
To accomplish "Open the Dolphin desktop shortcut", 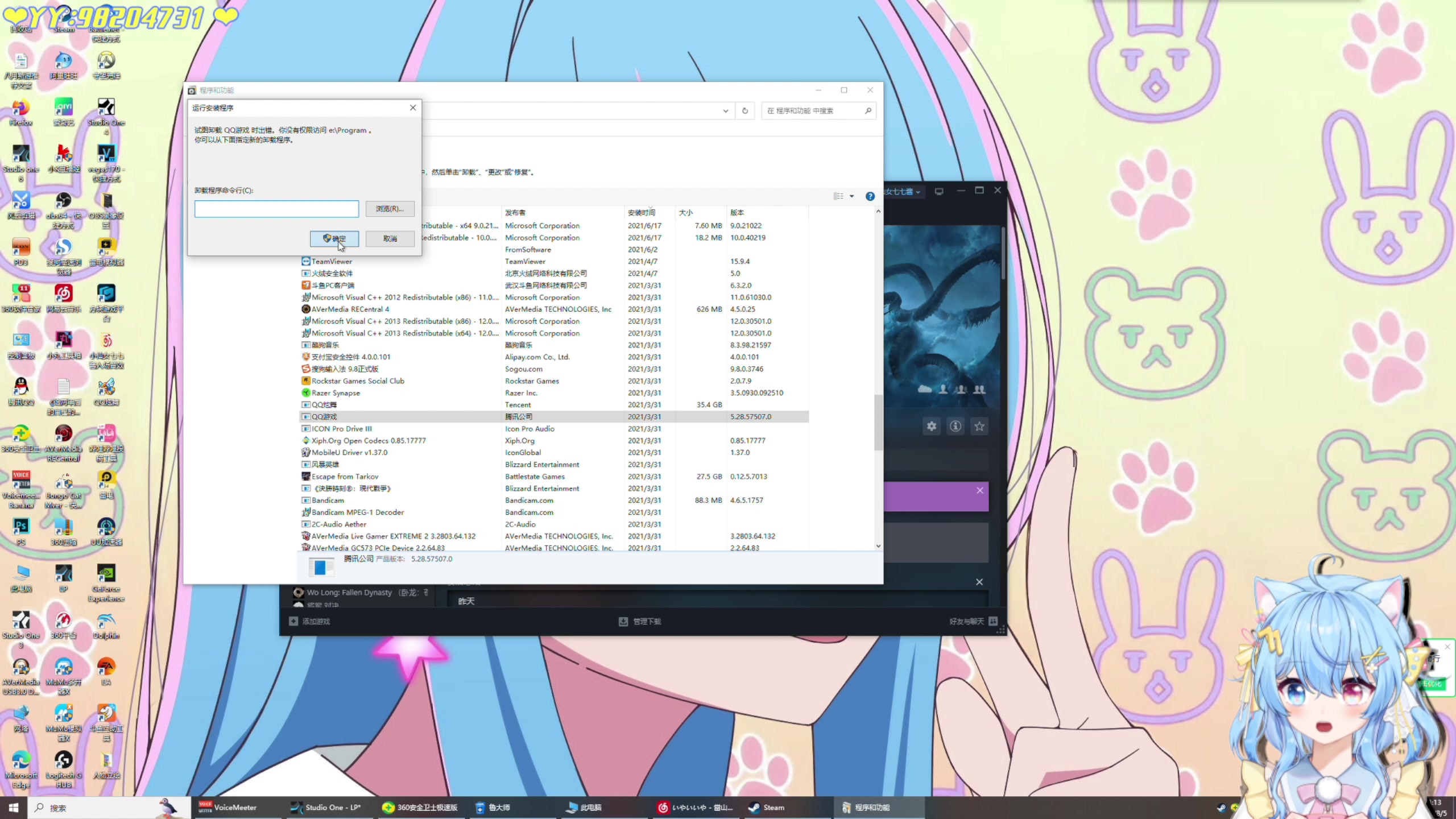I will (106, 626).
